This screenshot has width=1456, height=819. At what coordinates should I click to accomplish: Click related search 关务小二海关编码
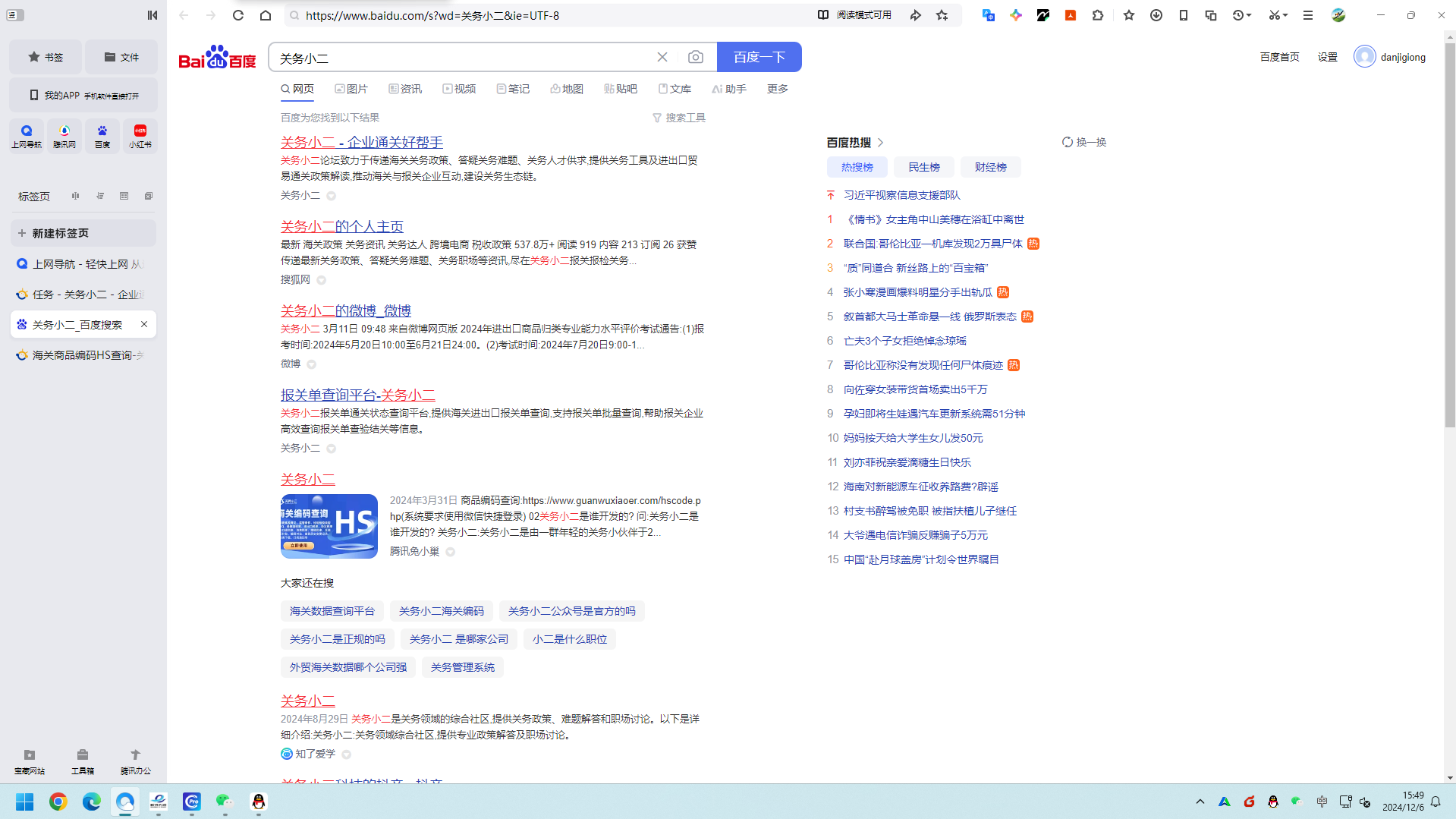(442, 611)
